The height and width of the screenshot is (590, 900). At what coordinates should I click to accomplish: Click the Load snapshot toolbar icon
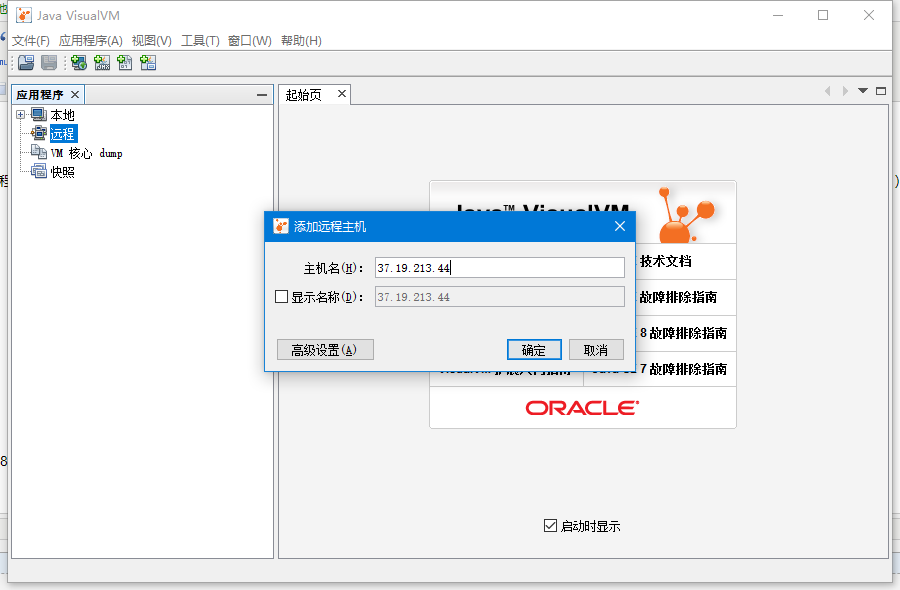(x=26, y=63)
